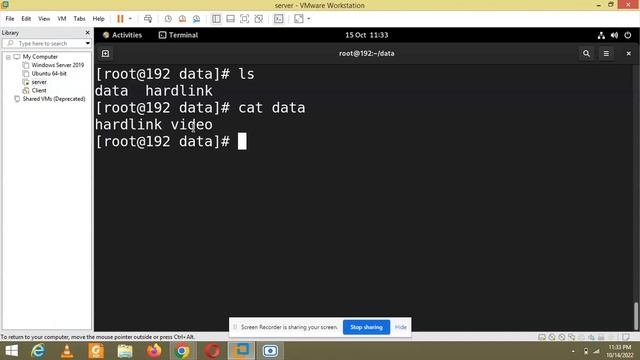Pause the virtual machine with the orange button
This screenshot has width=640, height=360.
pos(120,19)
